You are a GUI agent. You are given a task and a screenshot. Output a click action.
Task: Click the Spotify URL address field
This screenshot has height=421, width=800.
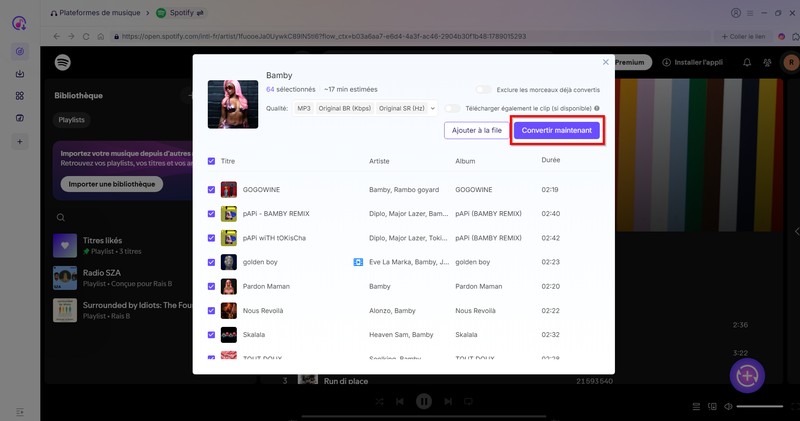tap(411, 36)
